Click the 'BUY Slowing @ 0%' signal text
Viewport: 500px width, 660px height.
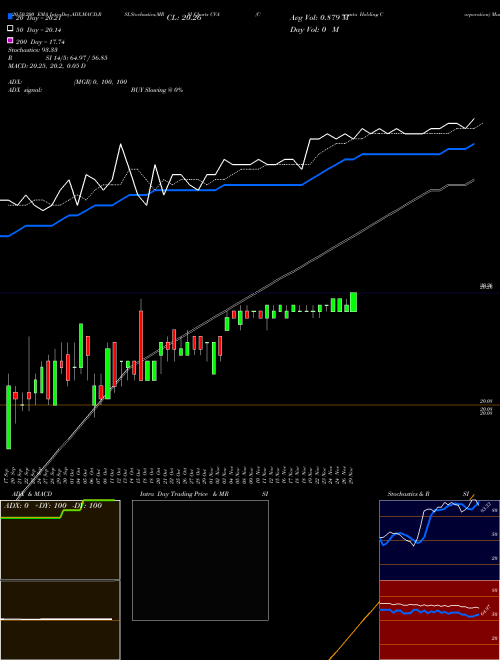coord(157,90)
